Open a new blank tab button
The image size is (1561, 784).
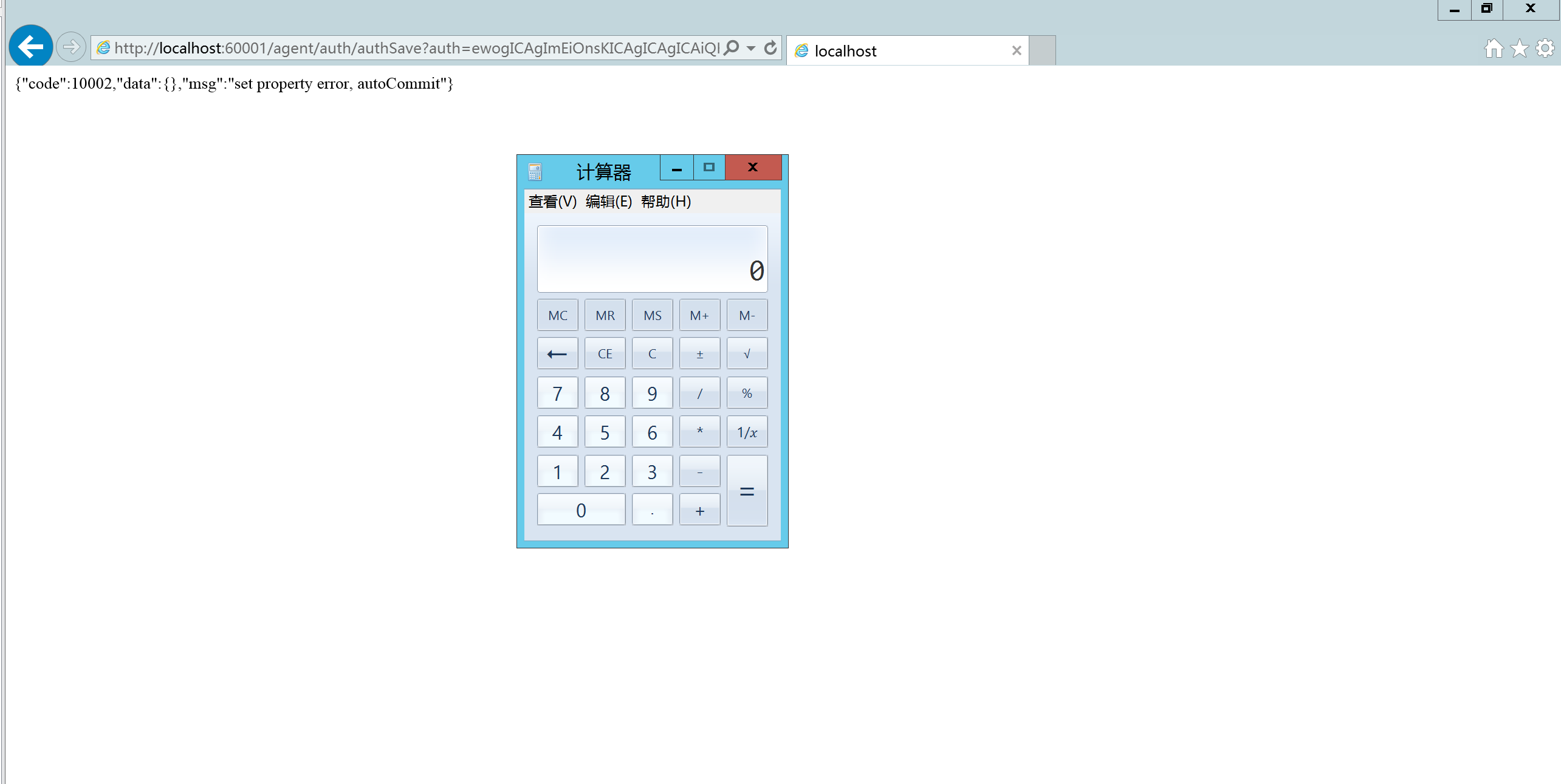pos(1043,51)
